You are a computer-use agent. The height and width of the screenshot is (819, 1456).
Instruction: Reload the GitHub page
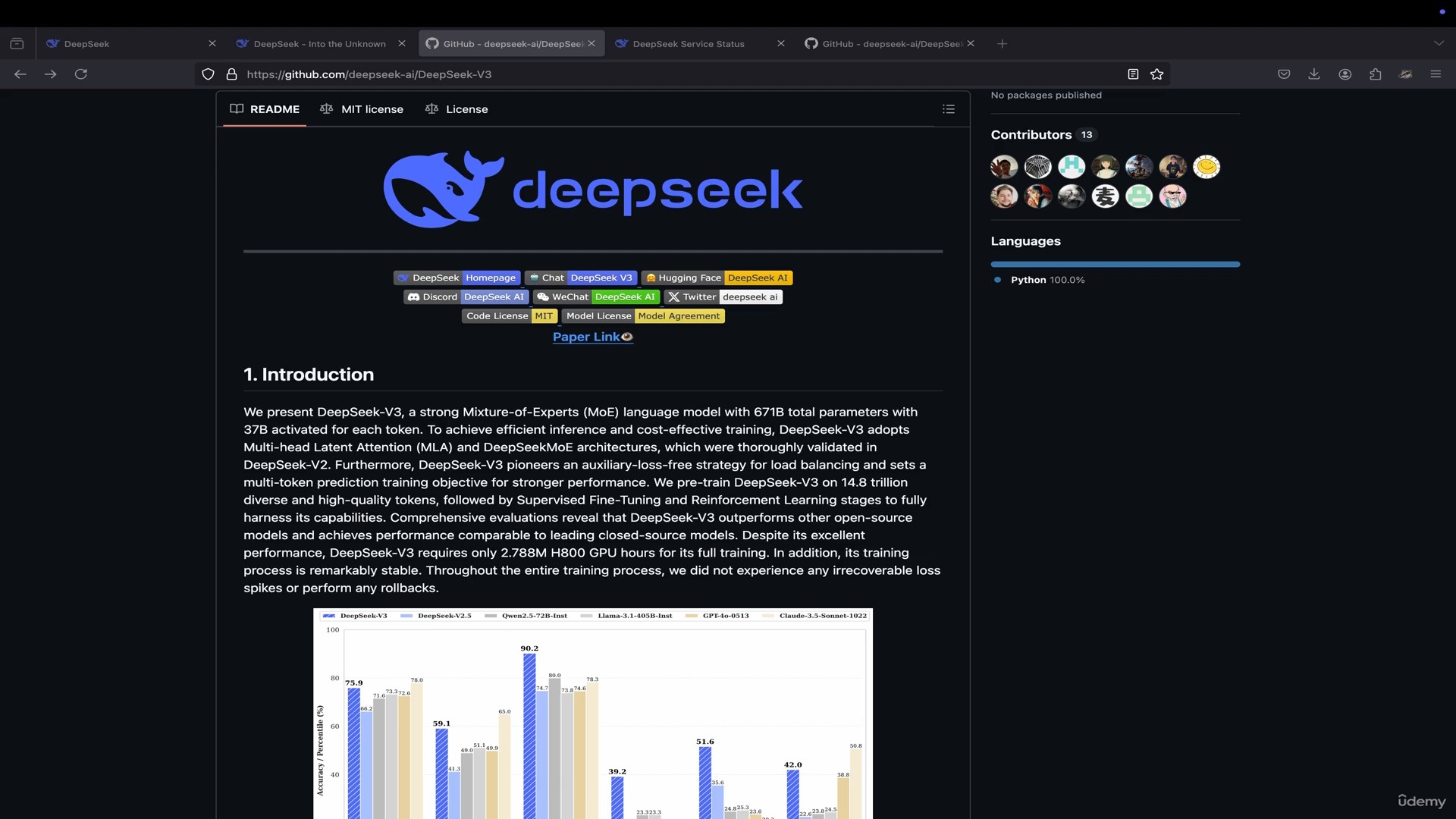pyautogui.click(x=81, y=74)
